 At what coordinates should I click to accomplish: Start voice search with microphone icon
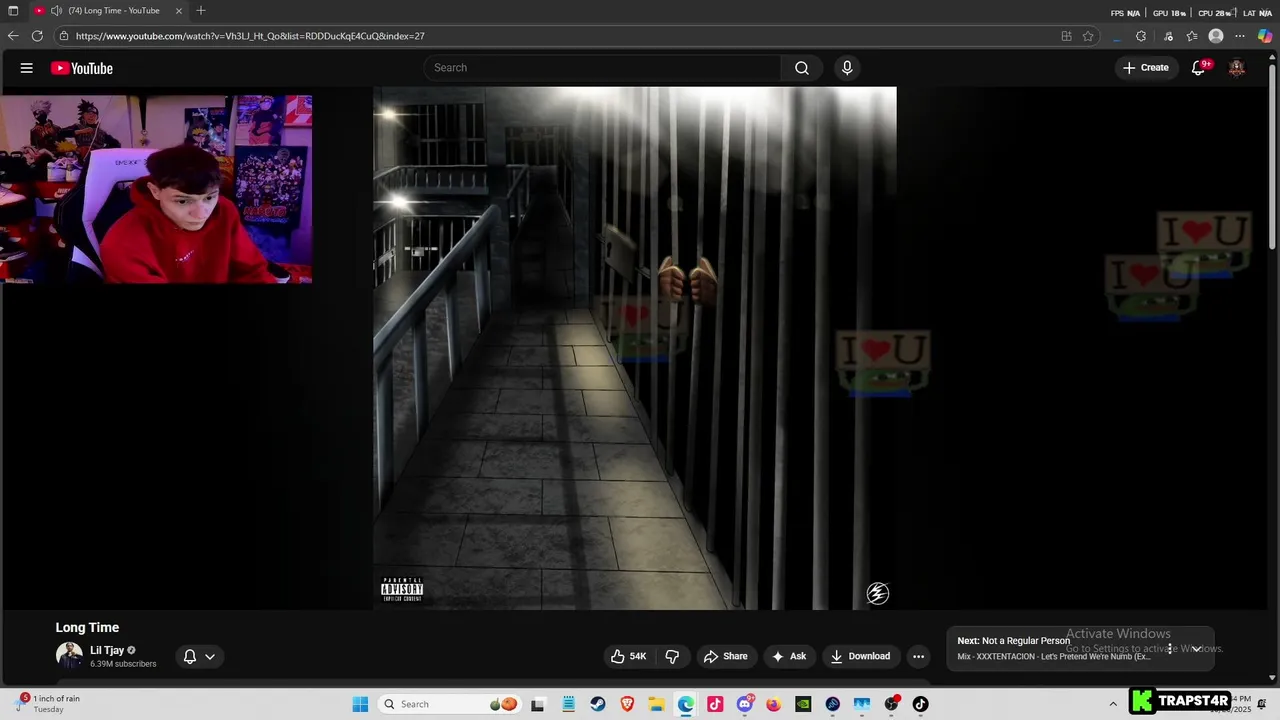(x=847, y=68)
